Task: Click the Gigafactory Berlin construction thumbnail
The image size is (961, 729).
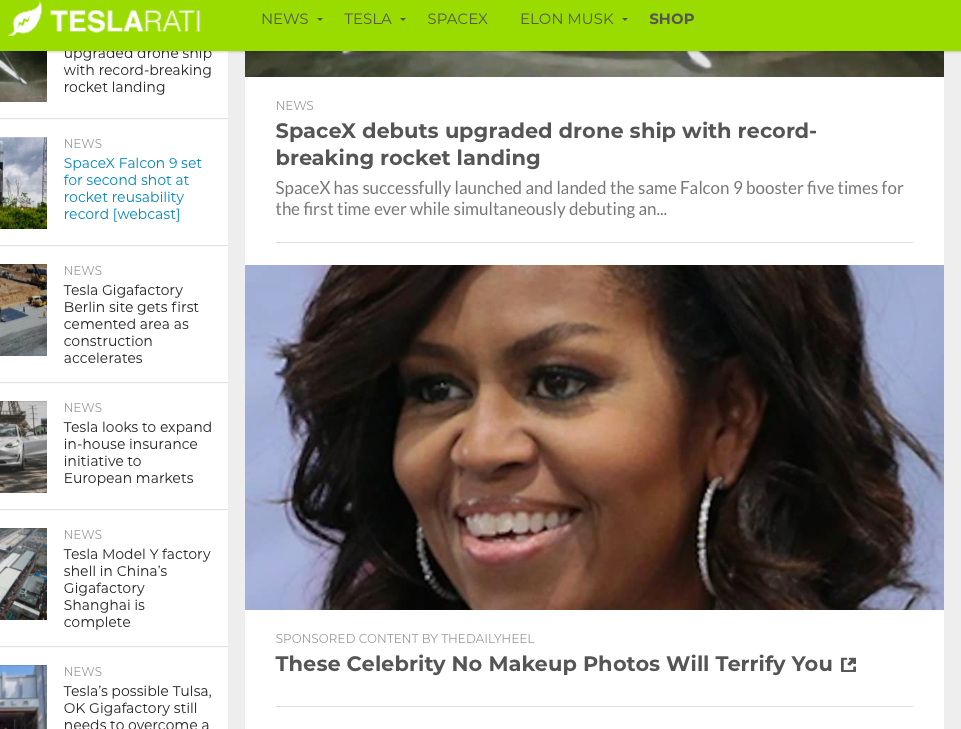Action: pos(23,310)
